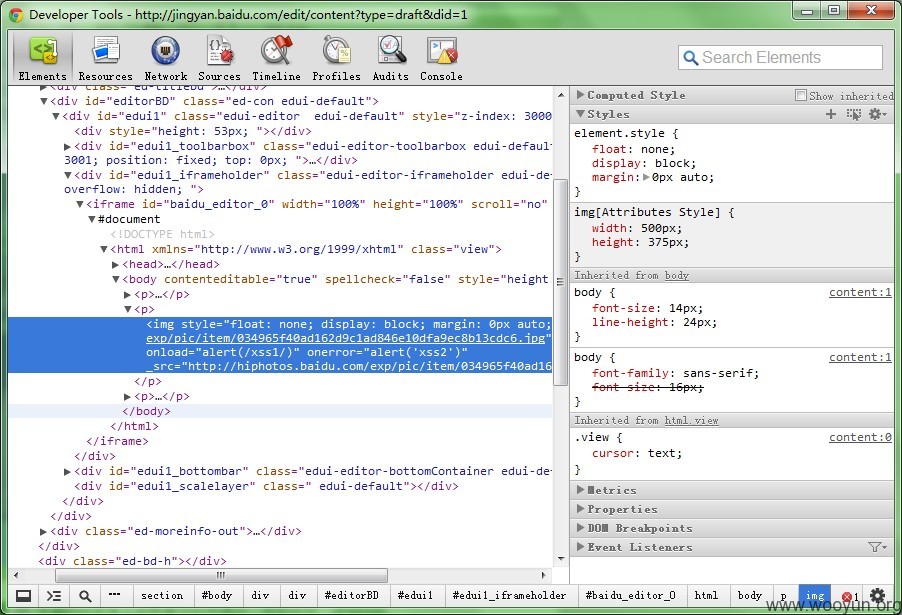Select the closing </body> tag row
Image resolution: width=902 pixels, height=615 pixels.
coord(280,411)
